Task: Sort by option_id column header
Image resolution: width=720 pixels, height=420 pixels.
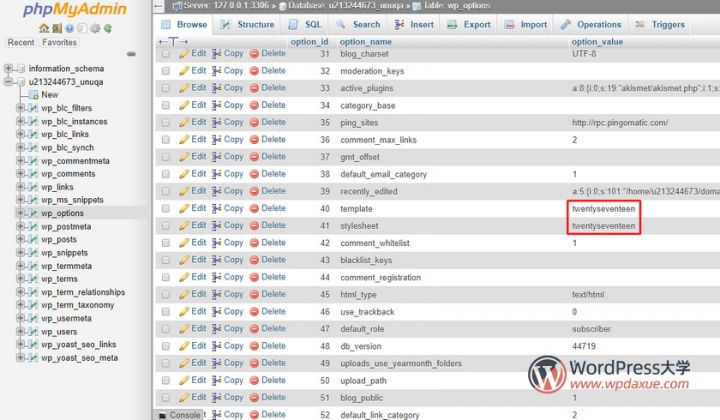Action: [309, 42]
